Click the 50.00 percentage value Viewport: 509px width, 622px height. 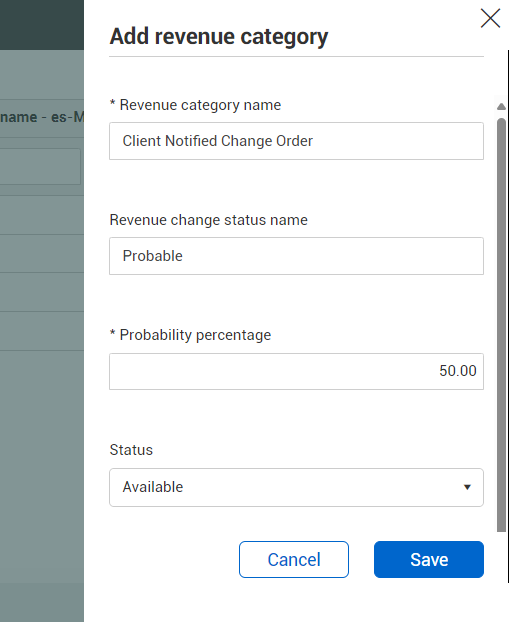[x=457, y=371]
